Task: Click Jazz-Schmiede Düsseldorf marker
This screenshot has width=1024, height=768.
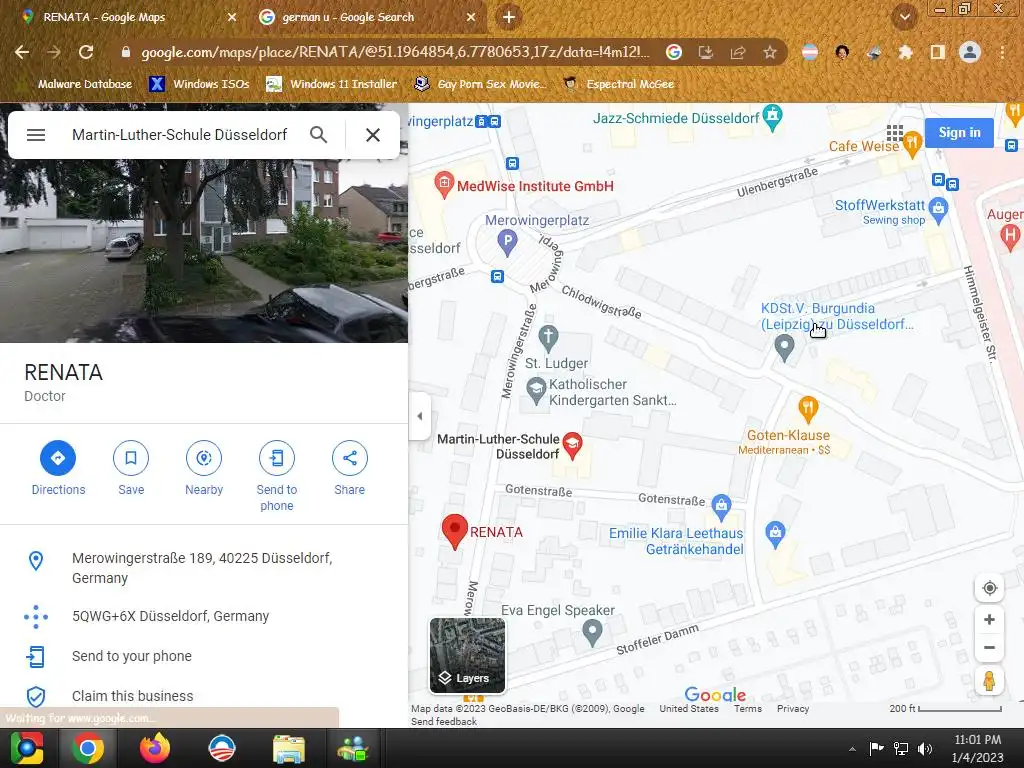Action: 773,117
